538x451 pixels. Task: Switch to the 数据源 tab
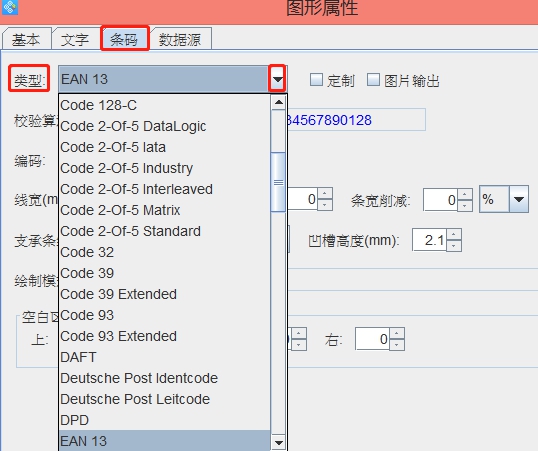(x=180, y=39)
